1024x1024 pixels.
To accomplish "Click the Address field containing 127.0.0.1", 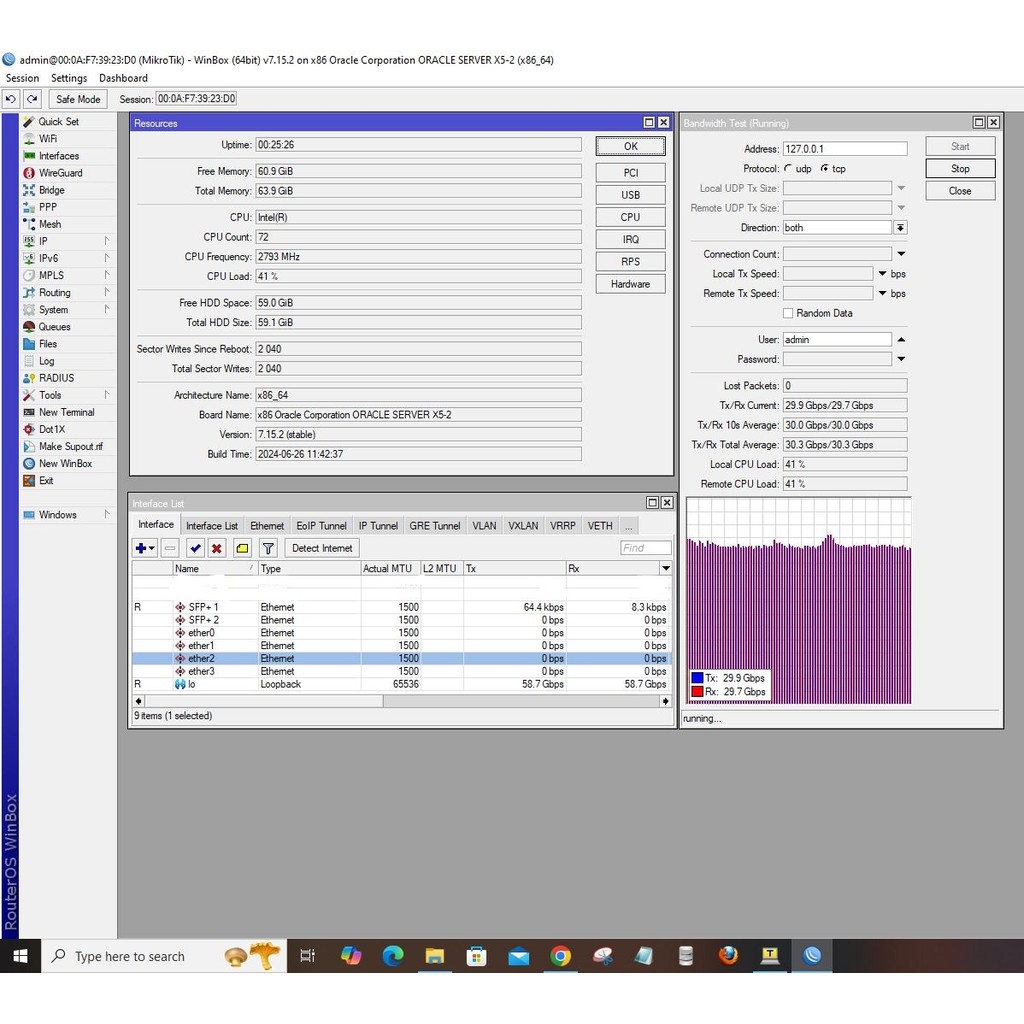I will (844, 149).
